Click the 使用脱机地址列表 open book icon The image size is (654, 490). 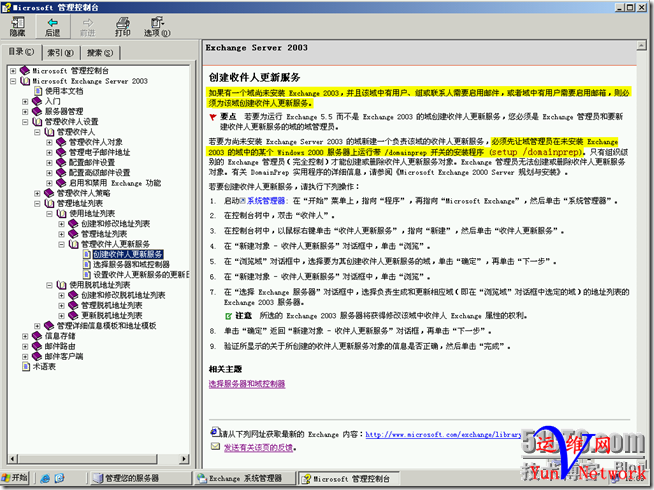click(x=61, y=285)
